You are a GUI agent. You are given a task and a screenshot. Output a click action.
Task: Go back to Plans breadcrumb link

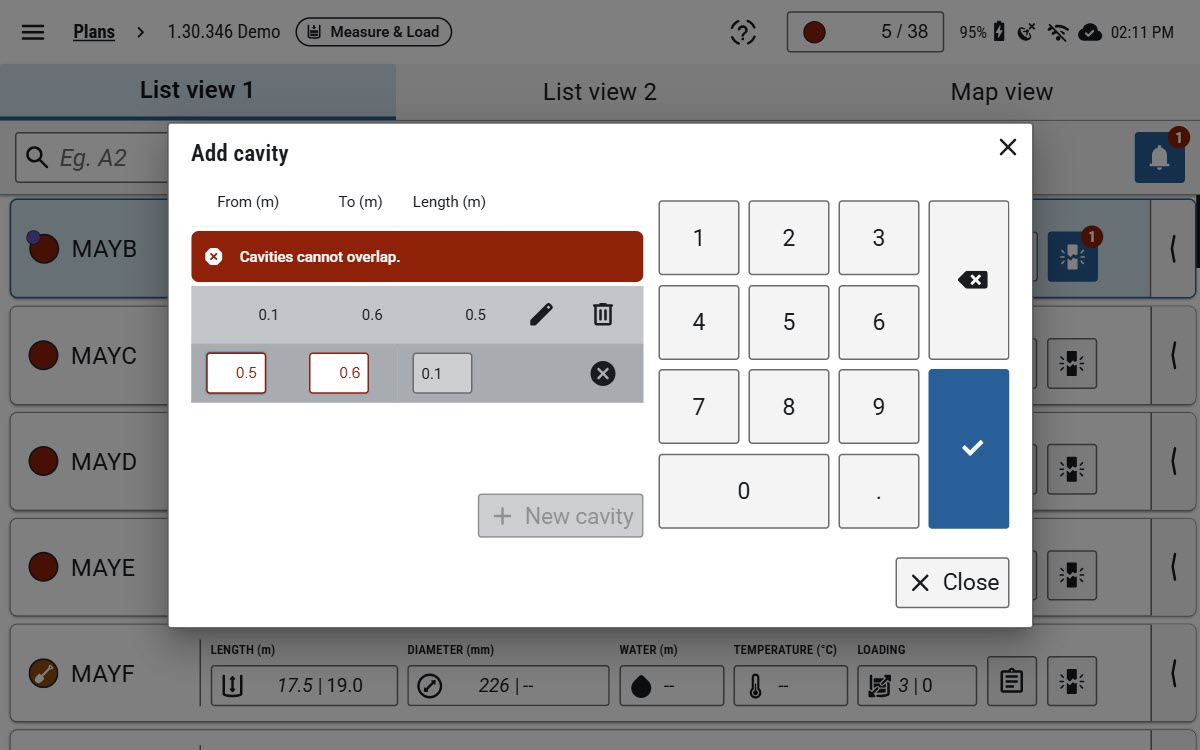coord(94,32)
